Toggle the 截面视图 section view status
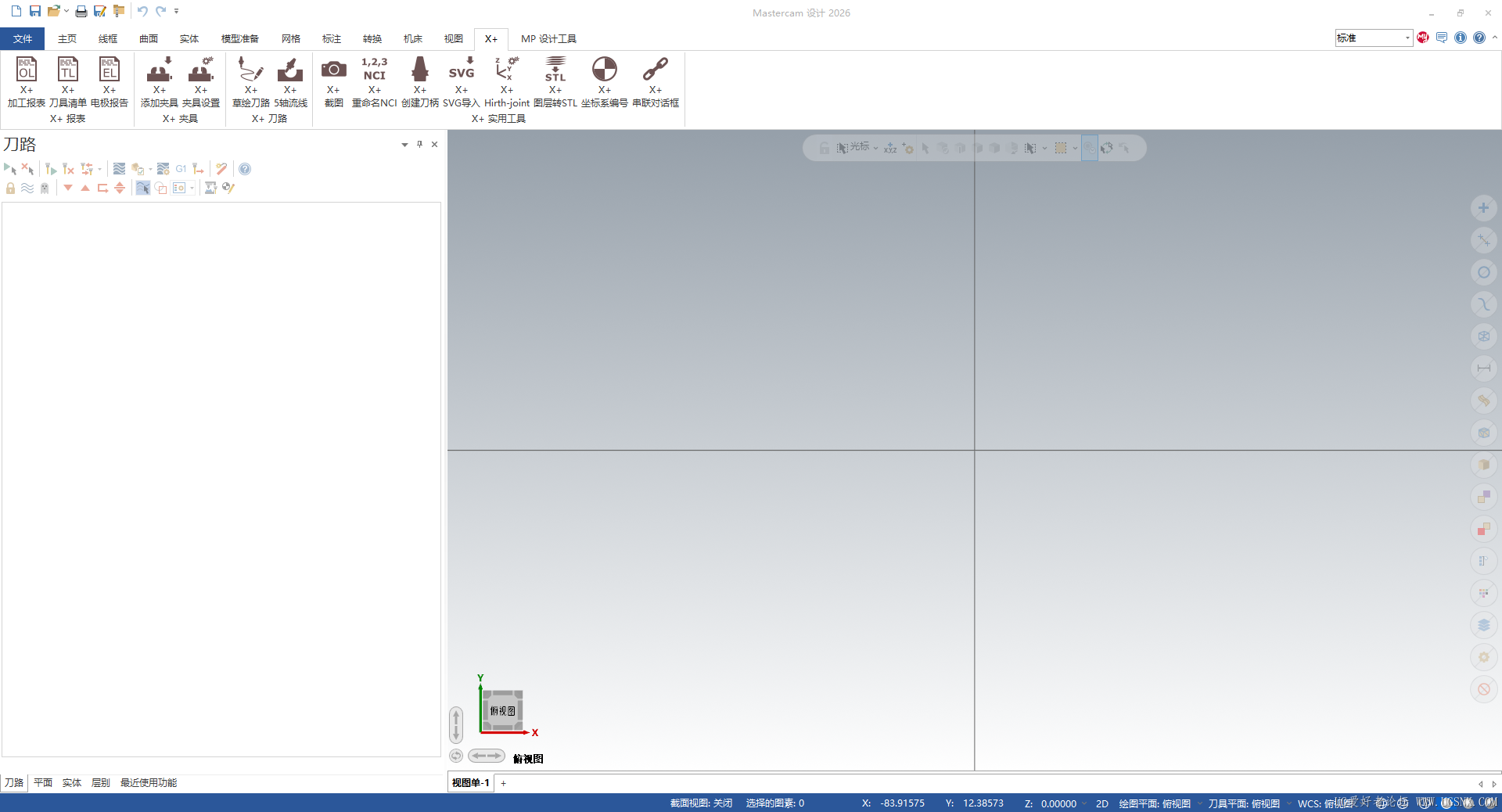Screen dimensions: 1502x812 pos(701,803)
